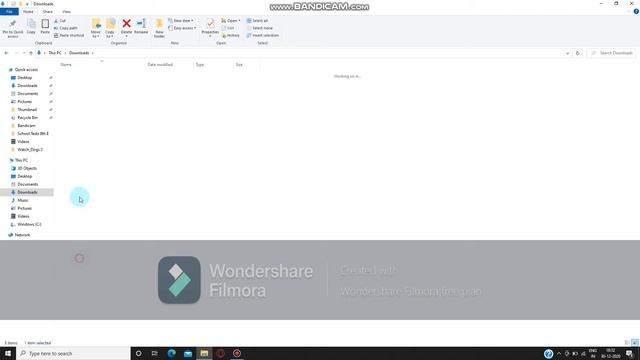Click the Cortana circle icon on taskbar

(138, 353)
